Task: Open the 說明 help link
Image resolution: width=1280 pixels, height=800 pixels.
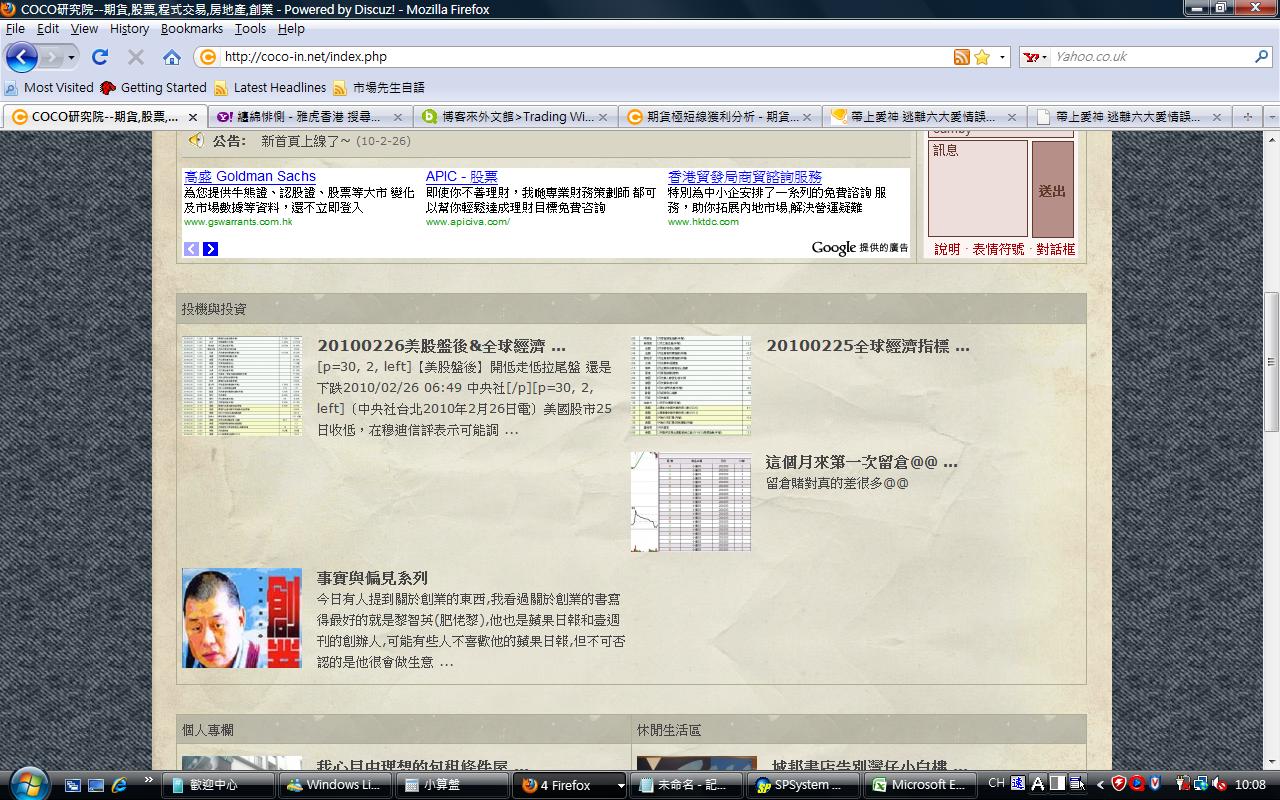Action: click(x=947, y=249)
